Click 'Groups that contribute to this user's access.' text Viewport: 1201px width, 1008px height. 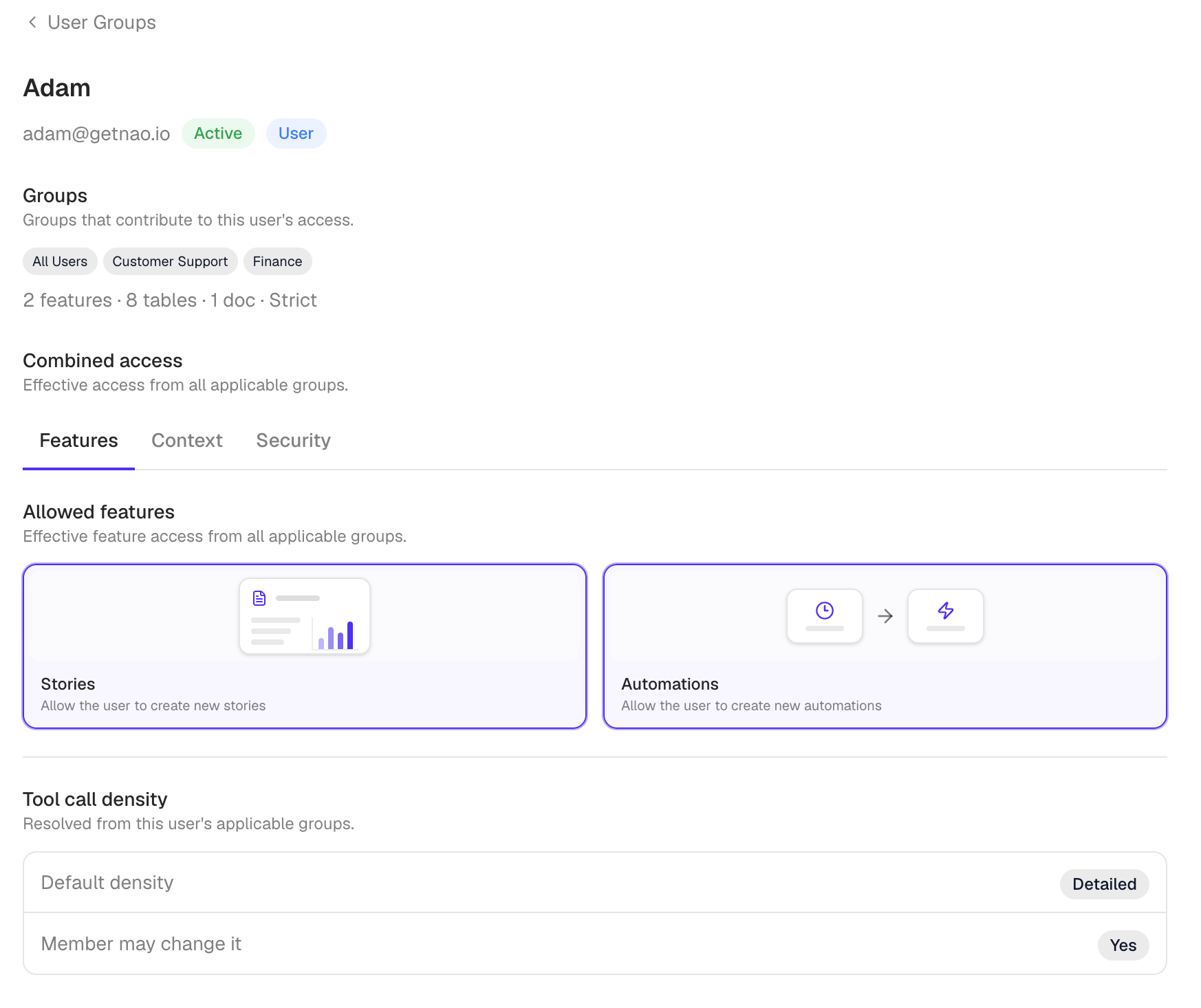coord(188,220)
